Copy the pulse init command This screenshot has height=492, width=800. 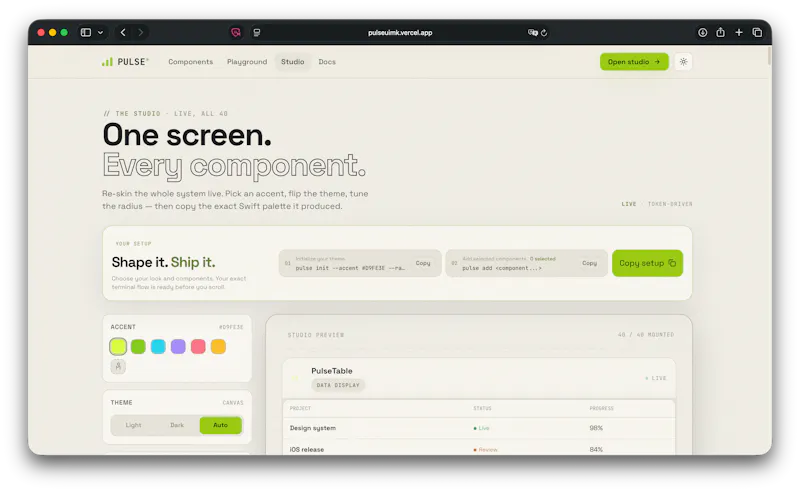point(423,263)
